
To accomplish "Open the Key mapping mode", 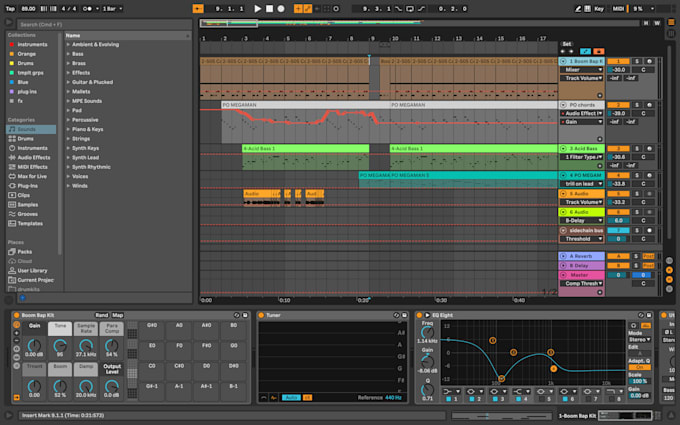I will tap(599, 9).
